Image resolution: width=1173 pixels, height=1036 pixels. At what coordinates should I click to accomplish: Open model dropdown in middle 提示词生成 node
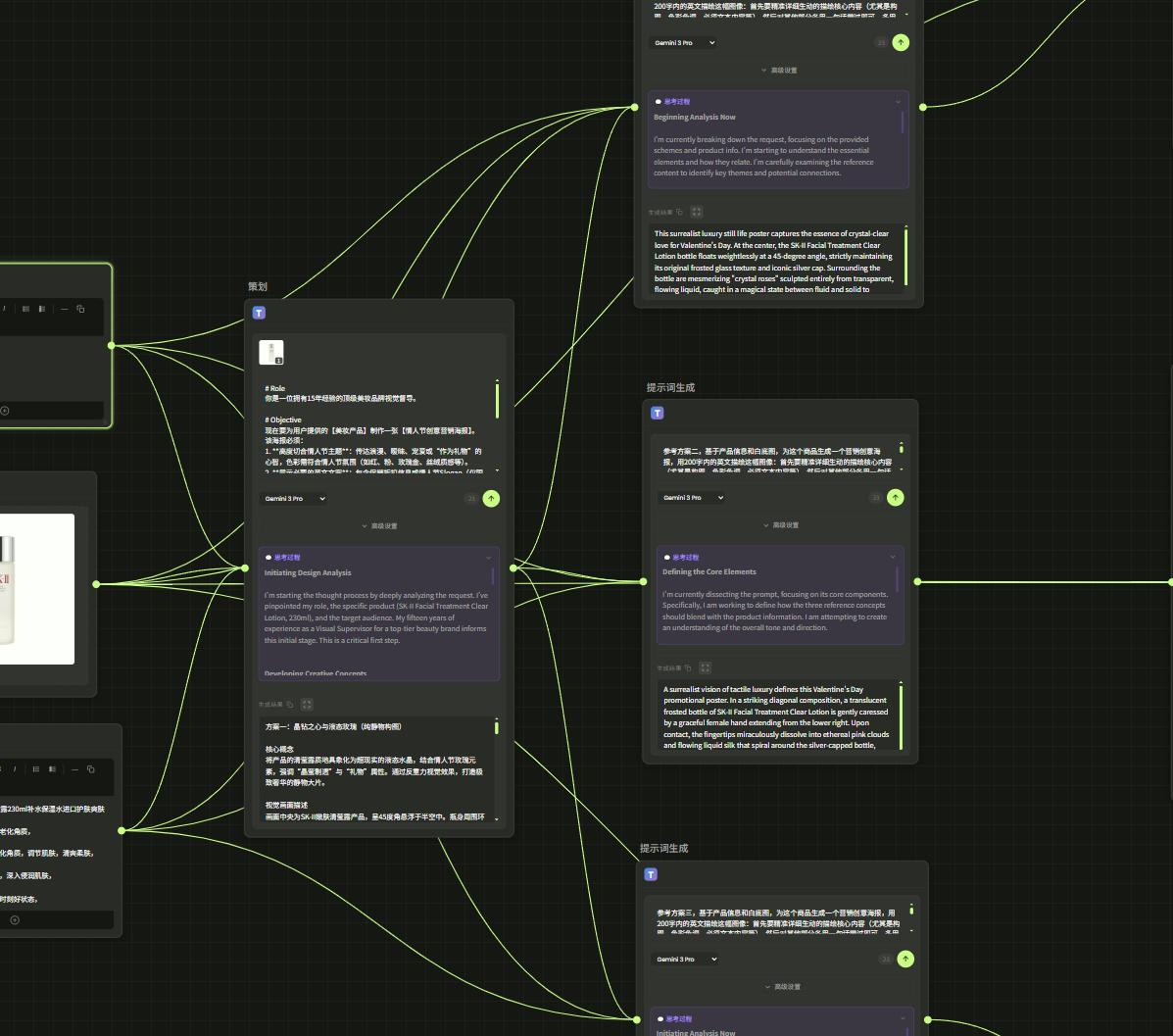click(691, 498)
